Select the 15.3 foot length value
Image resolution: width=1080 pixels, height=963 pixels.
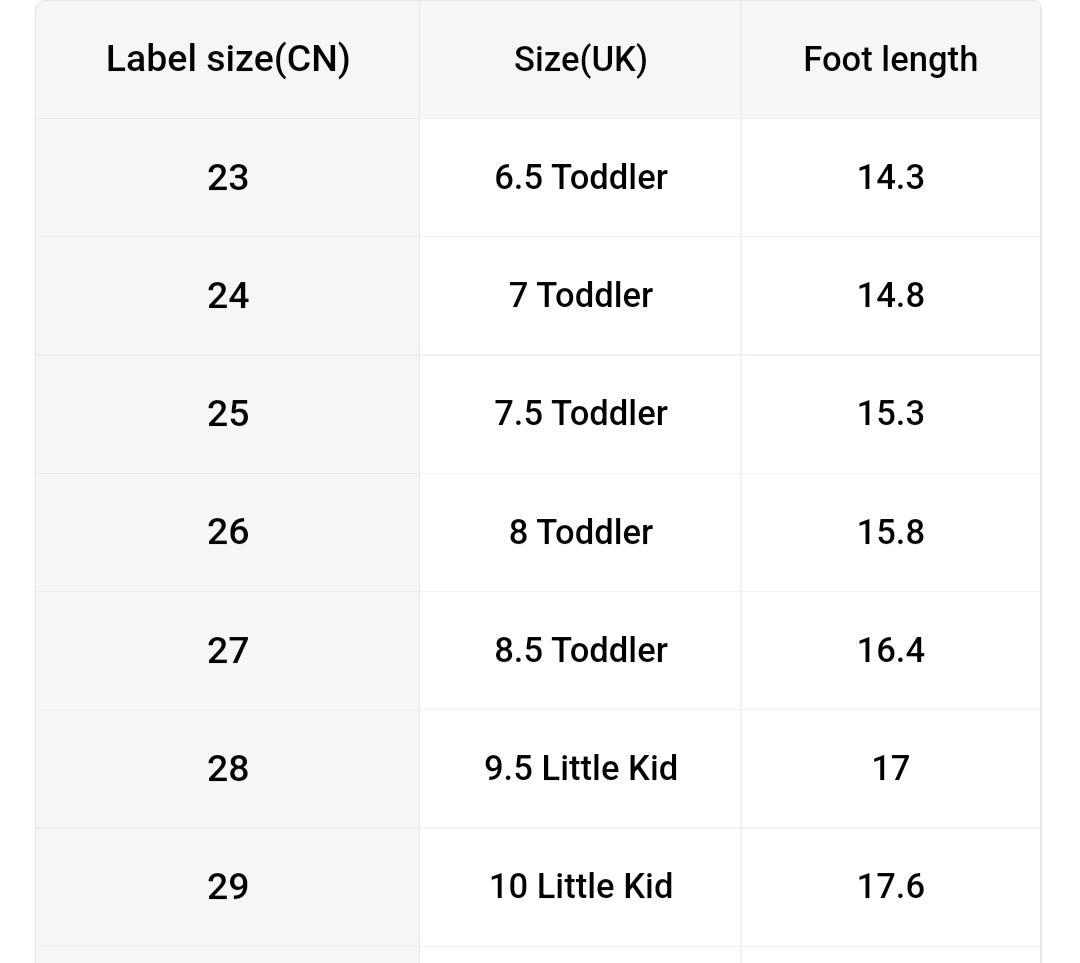pyautogui.click(x=890, y=414)
